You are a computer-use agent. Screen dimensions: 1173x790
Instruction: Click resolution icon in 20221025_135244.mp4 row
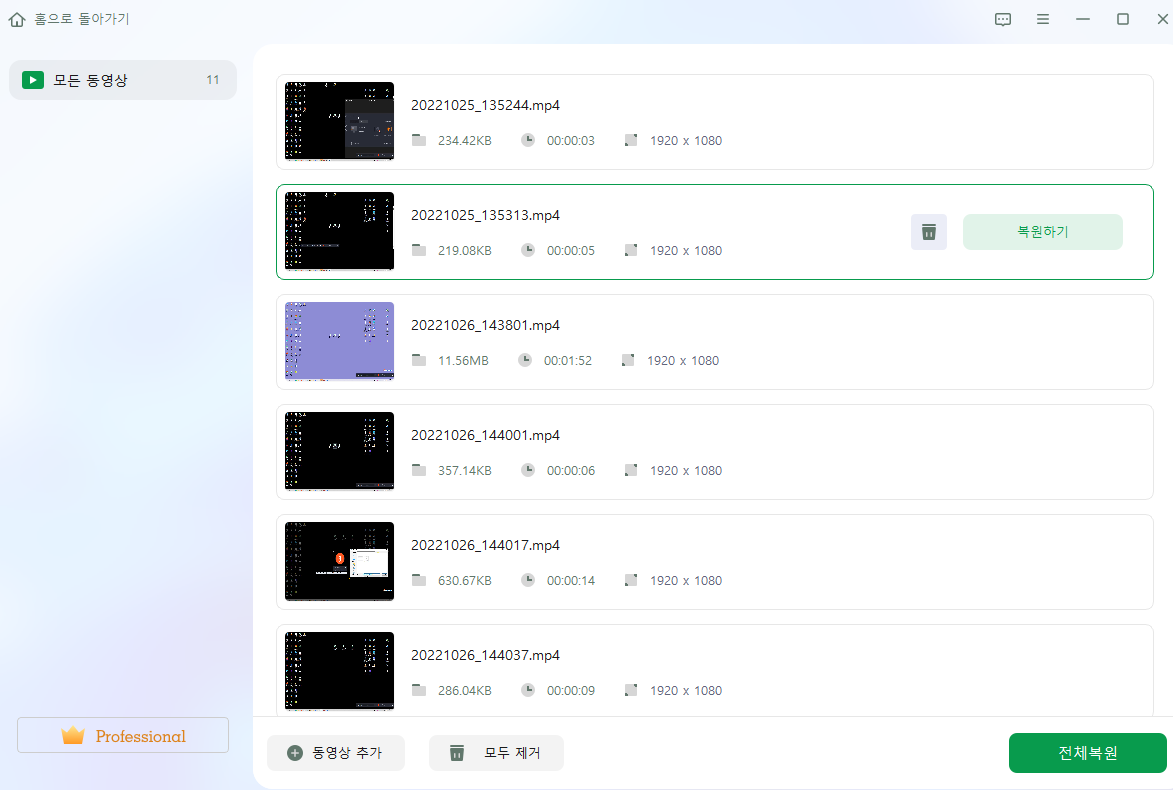point(631,140)
